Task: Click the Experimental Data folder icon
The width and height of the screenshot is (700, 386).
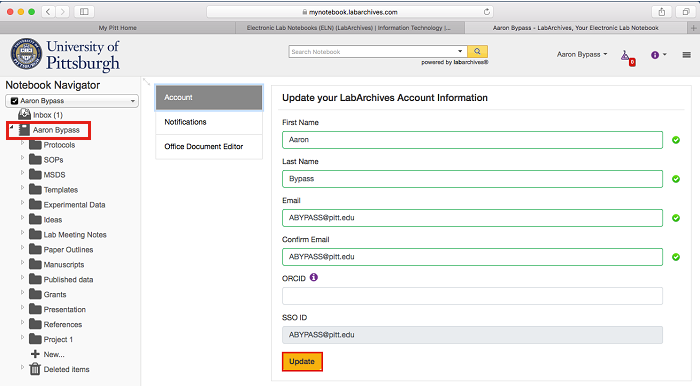Action: (x=35, y=204)
